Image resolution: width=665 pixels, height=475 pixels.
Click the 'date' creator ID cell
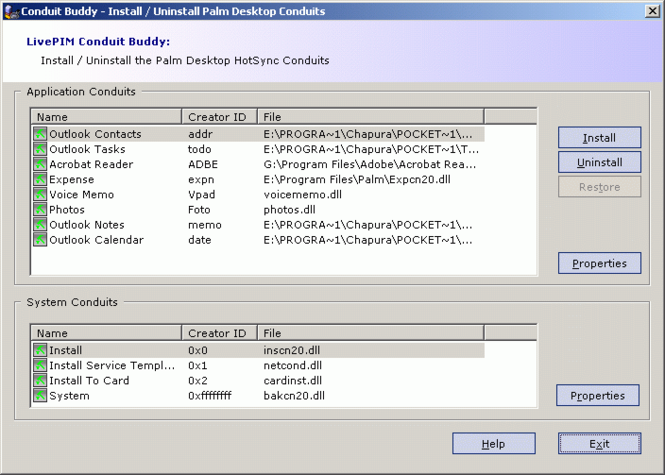tap(199, 240)
